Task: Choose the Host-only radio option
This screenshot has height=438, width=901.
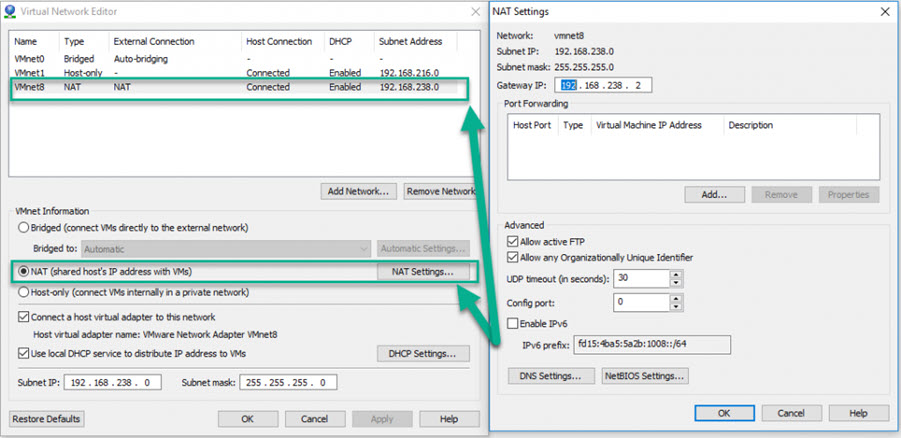Action: (x=25, y=292)
